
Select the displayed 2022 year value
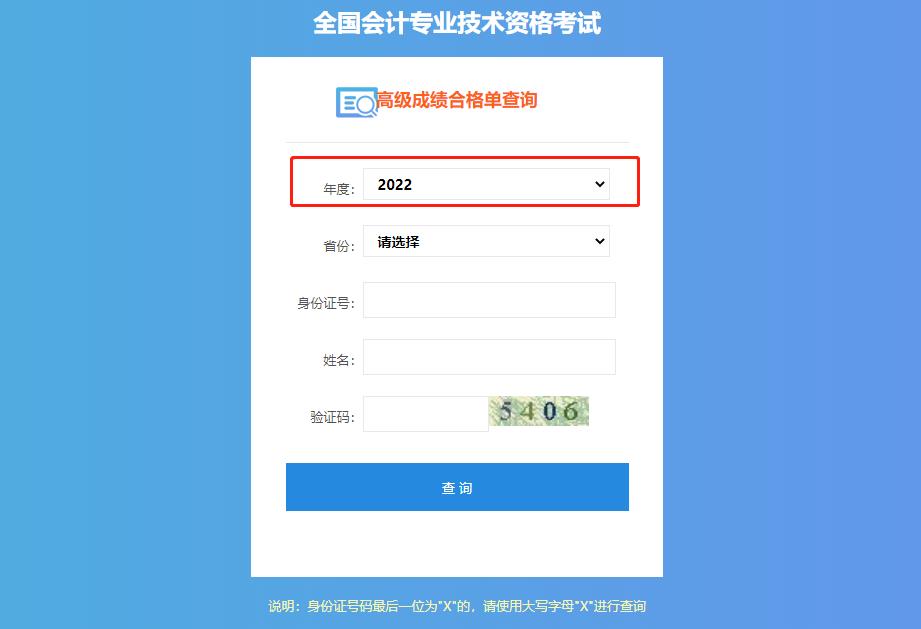(x=395, y=184)
